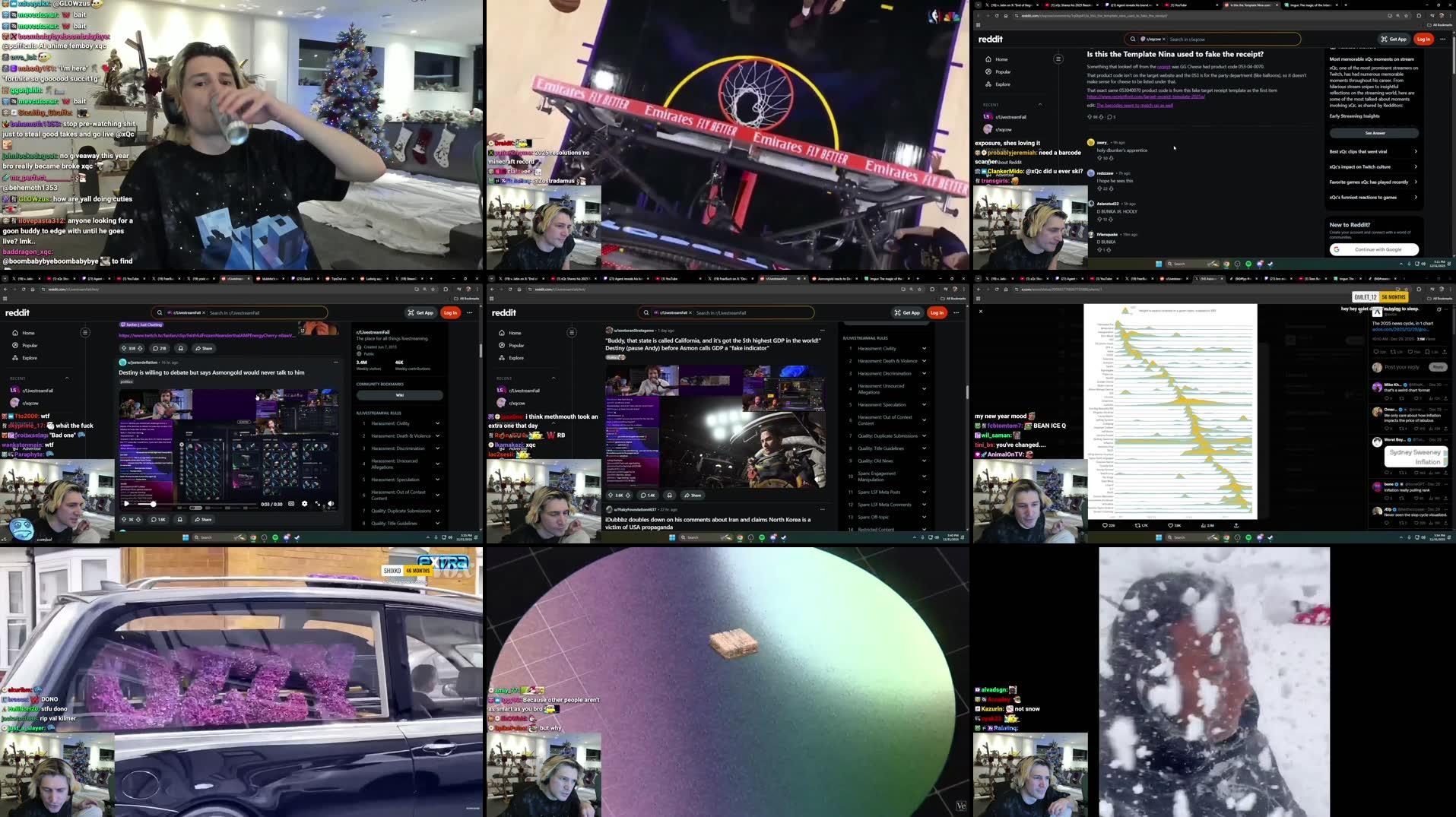This screenshot has width=1456, height=817.
Task: Upvote the California GDP post
Action: click(x=611, y=496)
